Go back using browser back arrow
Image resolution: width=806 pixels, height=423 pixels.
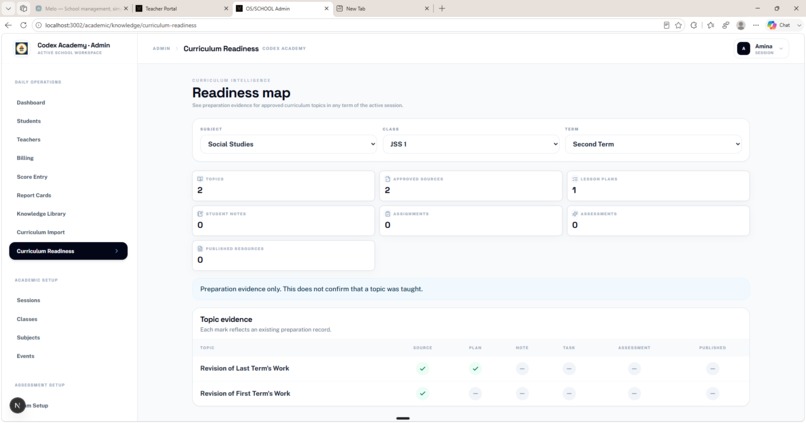tap(8, 25)
